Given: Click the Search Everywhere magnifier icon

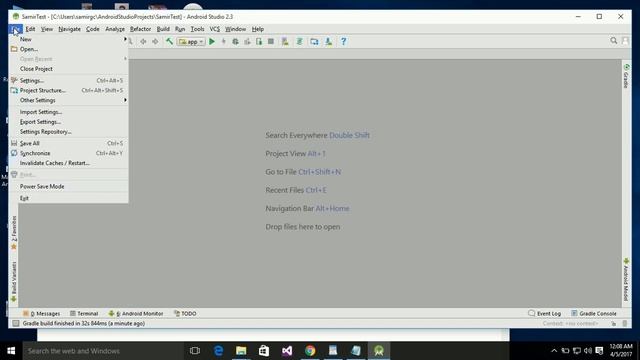Looking at the screenshot, I should pos(613,40).
